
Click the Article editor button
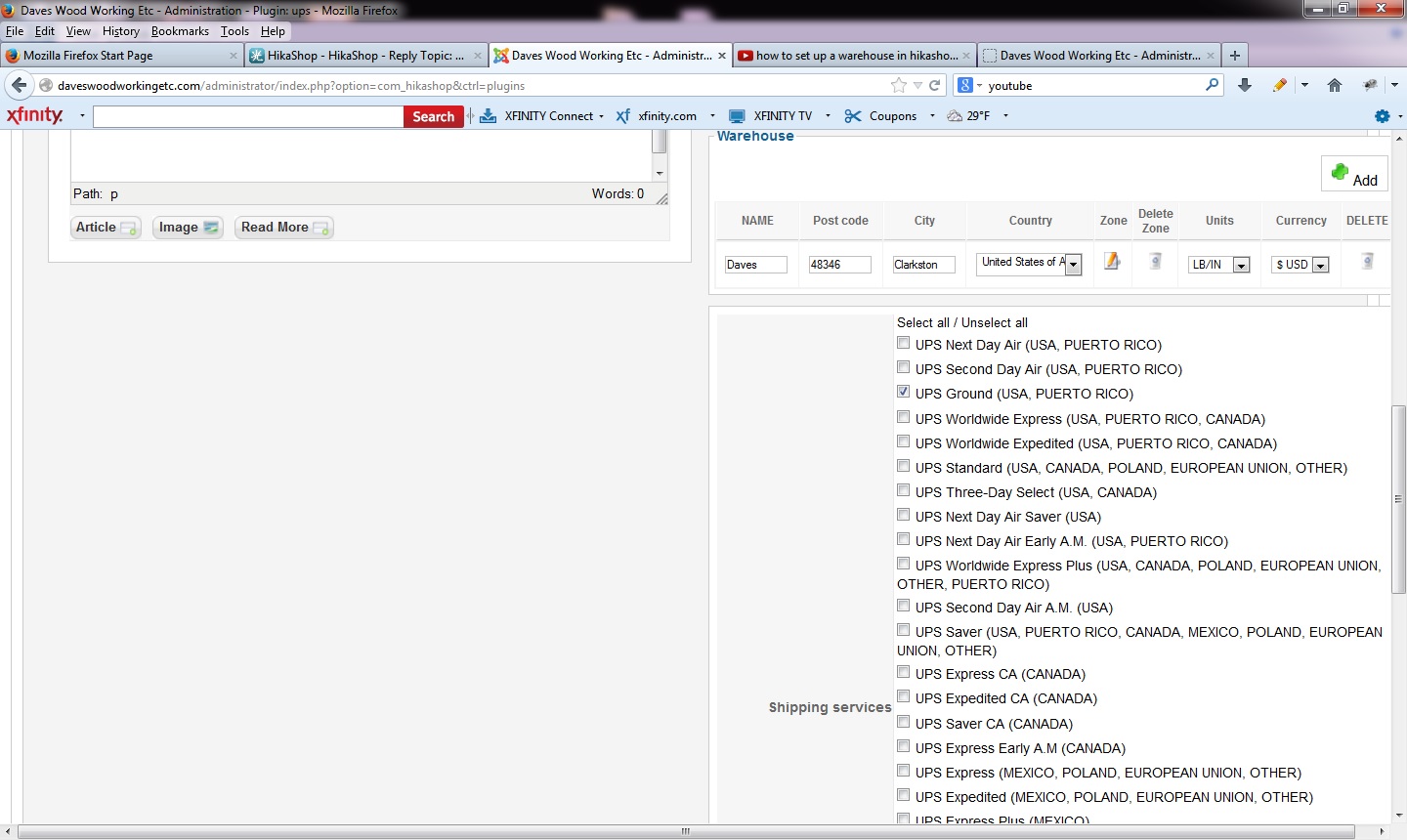(106, 228)
